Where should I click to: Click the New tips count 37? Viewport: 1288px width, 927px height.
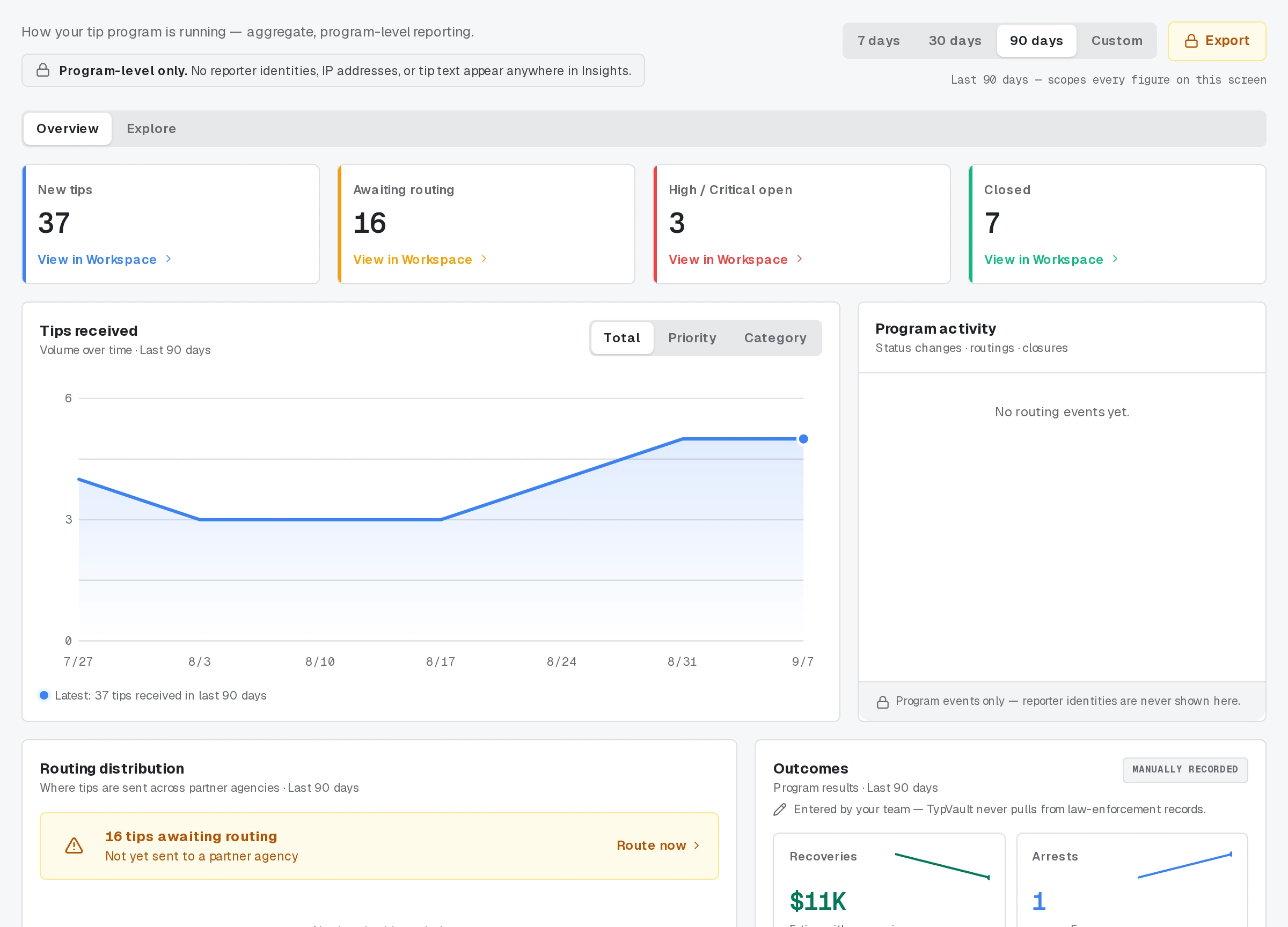tap(54, 223)
